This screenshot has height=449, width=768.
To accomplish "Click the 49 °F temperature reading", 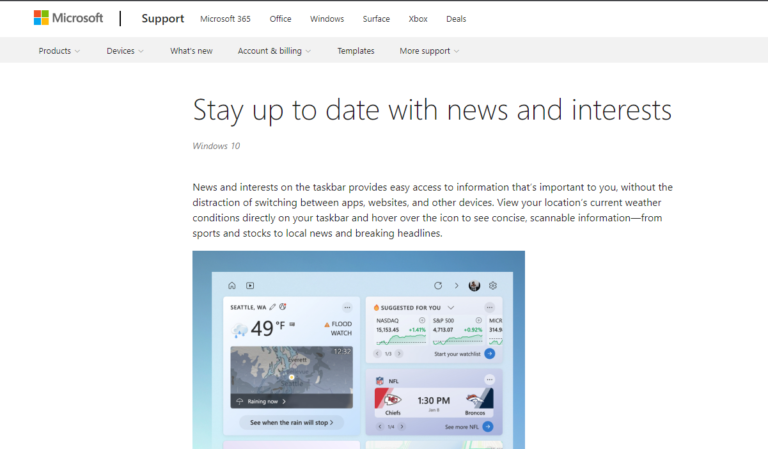I will pyautogui.click(x=267, y=328).
